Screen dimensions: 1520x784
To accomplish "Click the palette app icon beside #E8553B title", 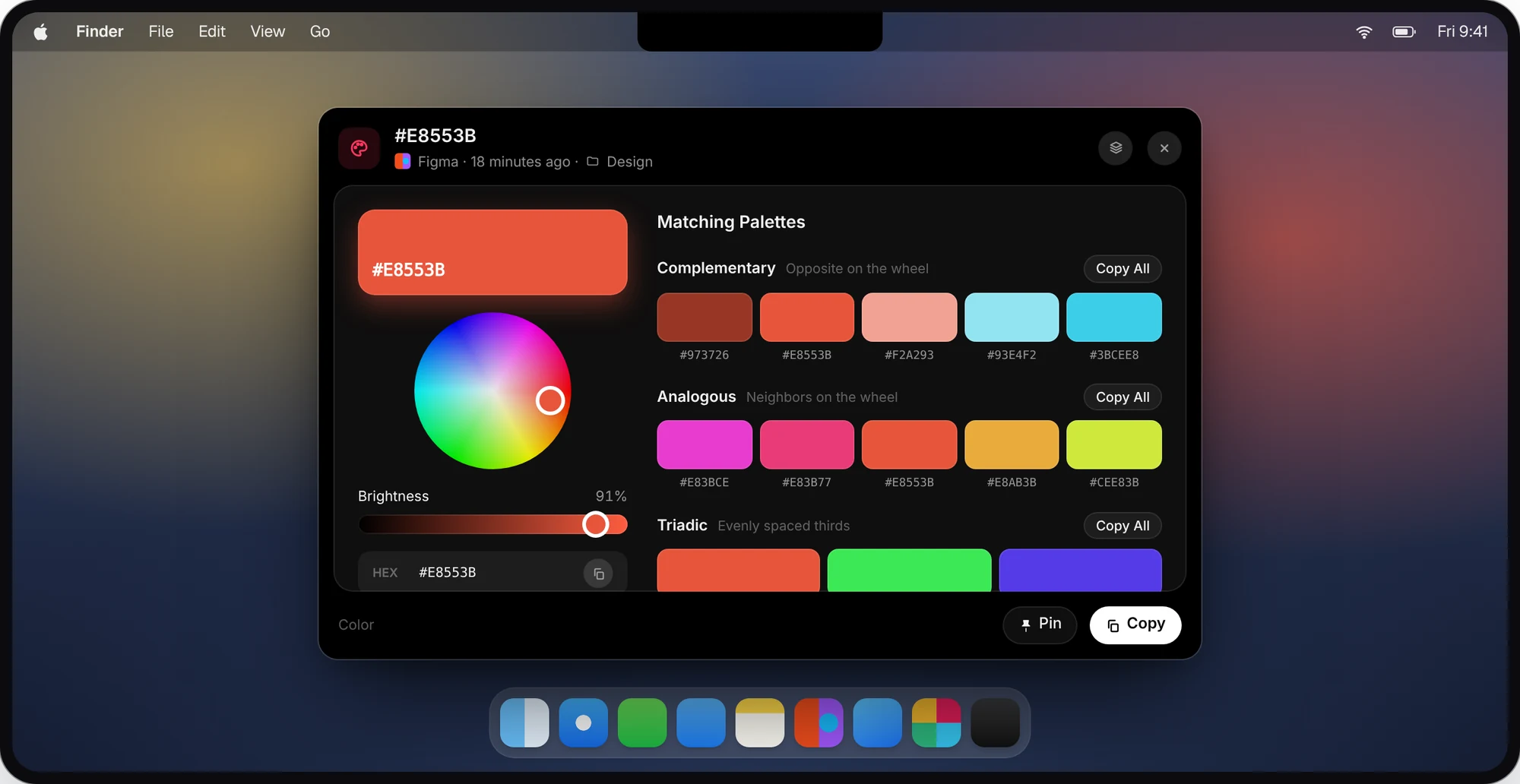I will pyautogui.click(x=359, y=148).
